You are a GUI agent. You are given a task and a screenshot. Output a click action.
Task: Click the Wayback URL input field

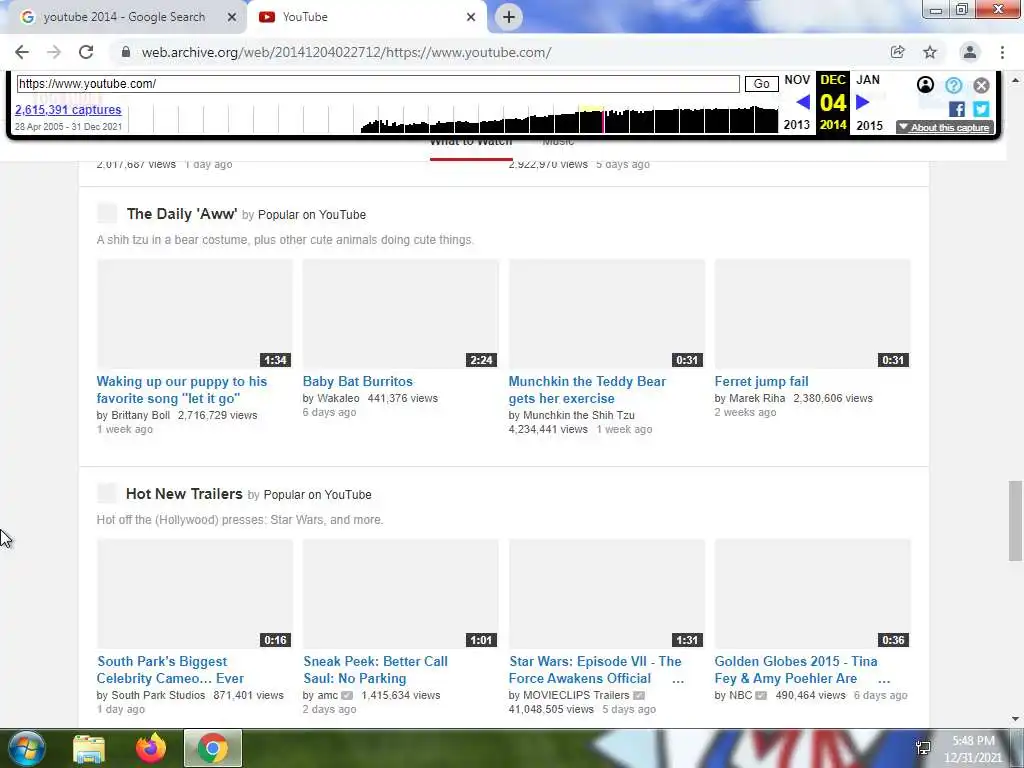tap(378, 84)
